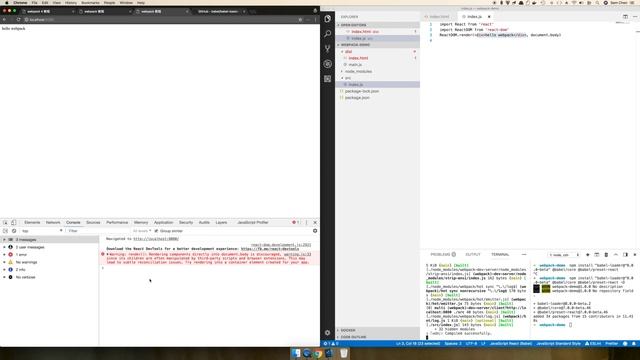Close the DevTools panel
640x360 pixels.
click(315, 222)
